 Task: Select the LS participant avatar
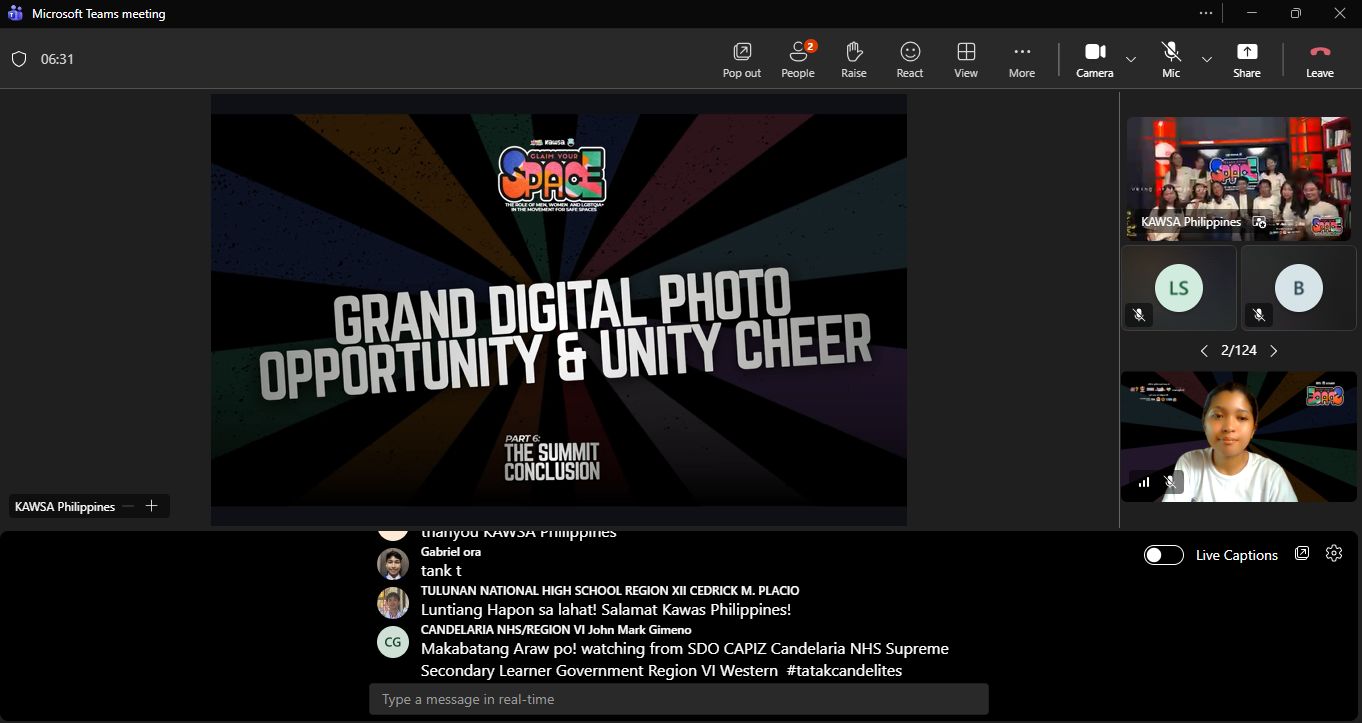click(1179, 288)
